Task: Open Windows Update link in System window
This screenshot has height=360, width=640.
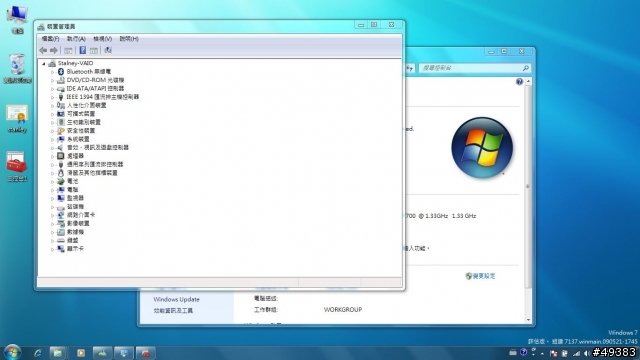Action: pos(176,299)
